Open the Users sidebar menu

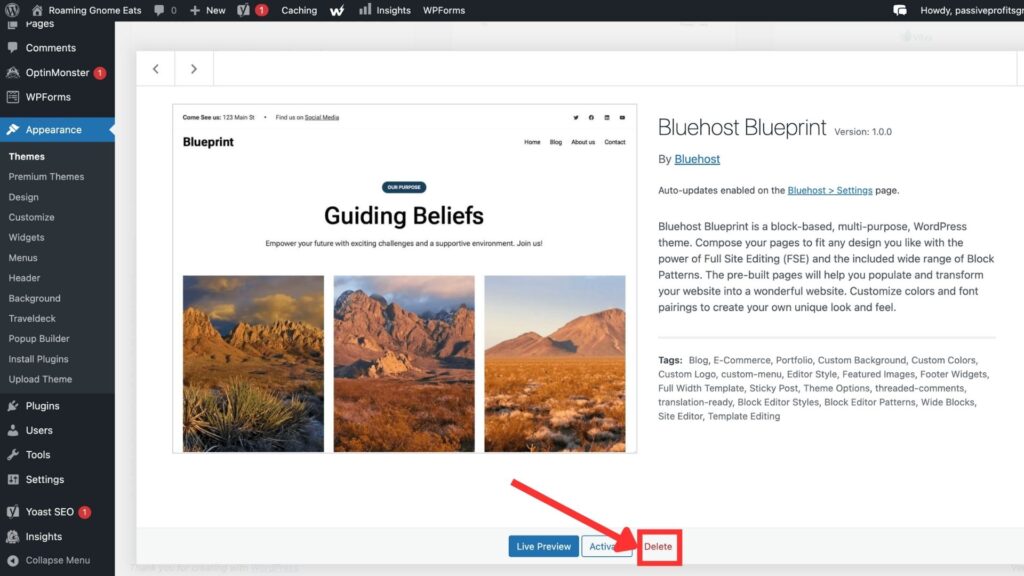39,430
